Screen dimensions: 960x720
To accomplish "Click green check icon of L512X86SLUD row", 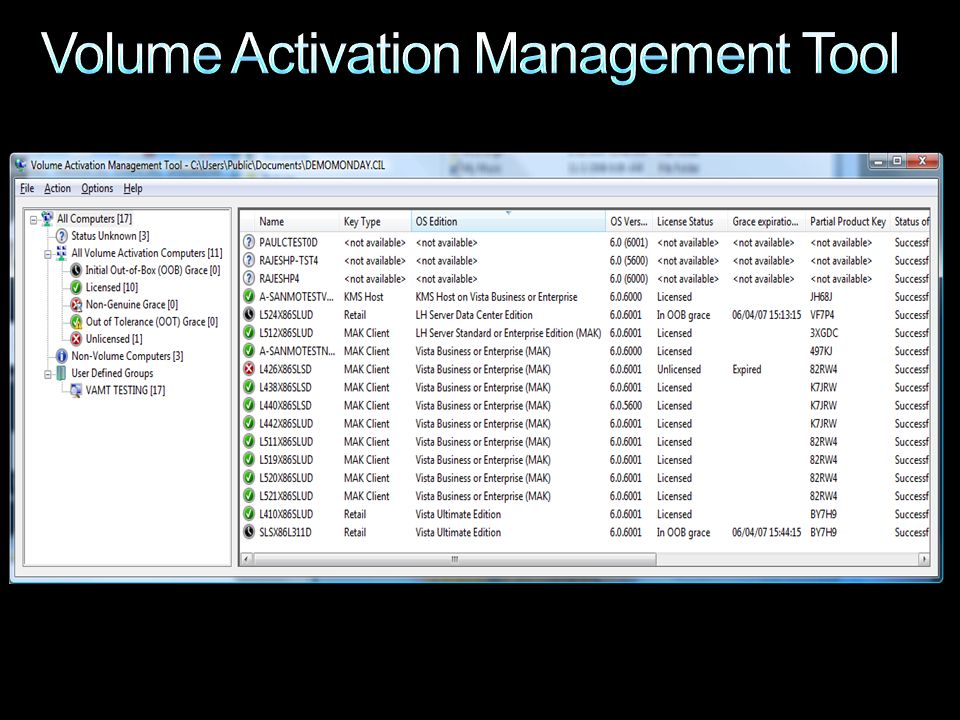I will (x=249, y=333).
